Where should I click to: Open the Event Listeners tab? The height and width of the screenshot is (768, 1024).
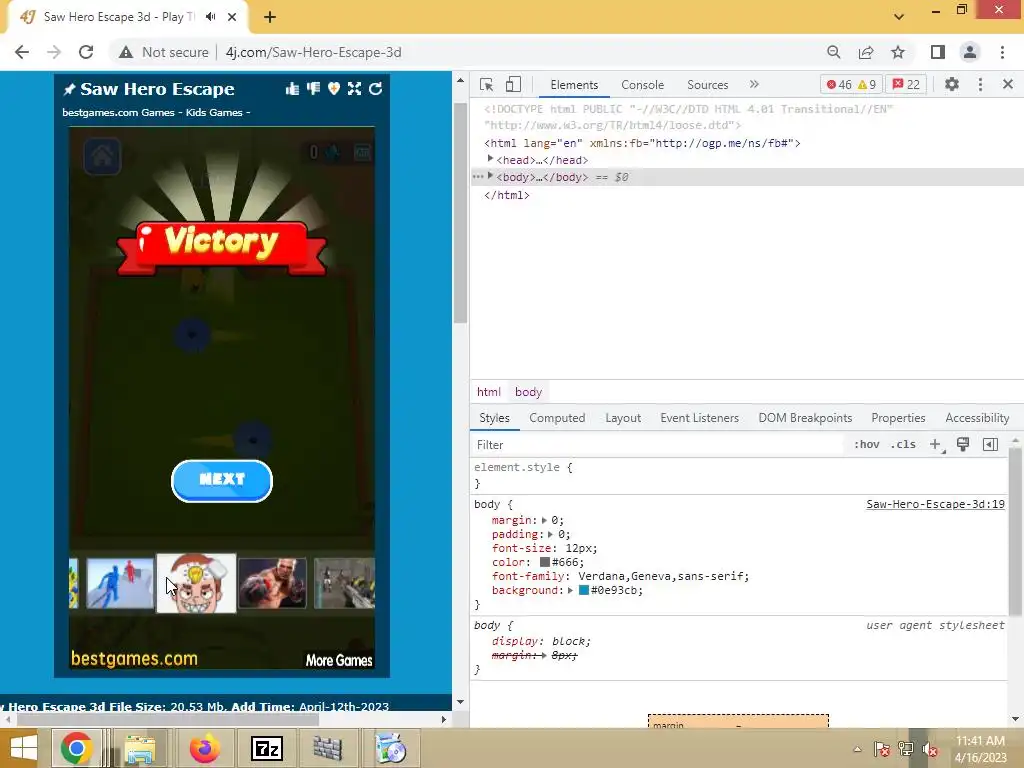pyautogui.click(x=699, y=418)
